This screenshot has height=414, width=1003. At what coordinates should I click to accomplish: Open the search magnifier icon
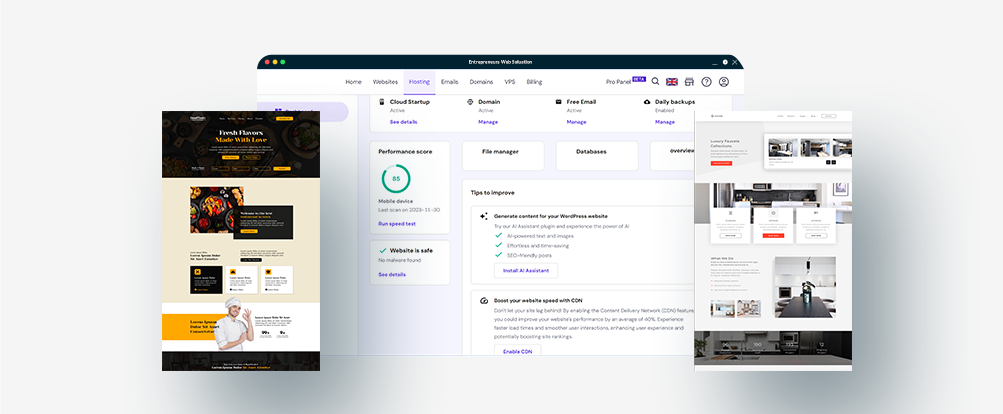tap(655, 82)
